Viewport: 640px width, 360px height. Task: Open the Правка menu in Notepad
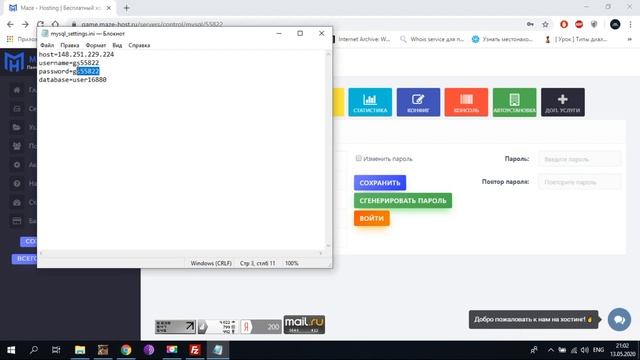70,45
